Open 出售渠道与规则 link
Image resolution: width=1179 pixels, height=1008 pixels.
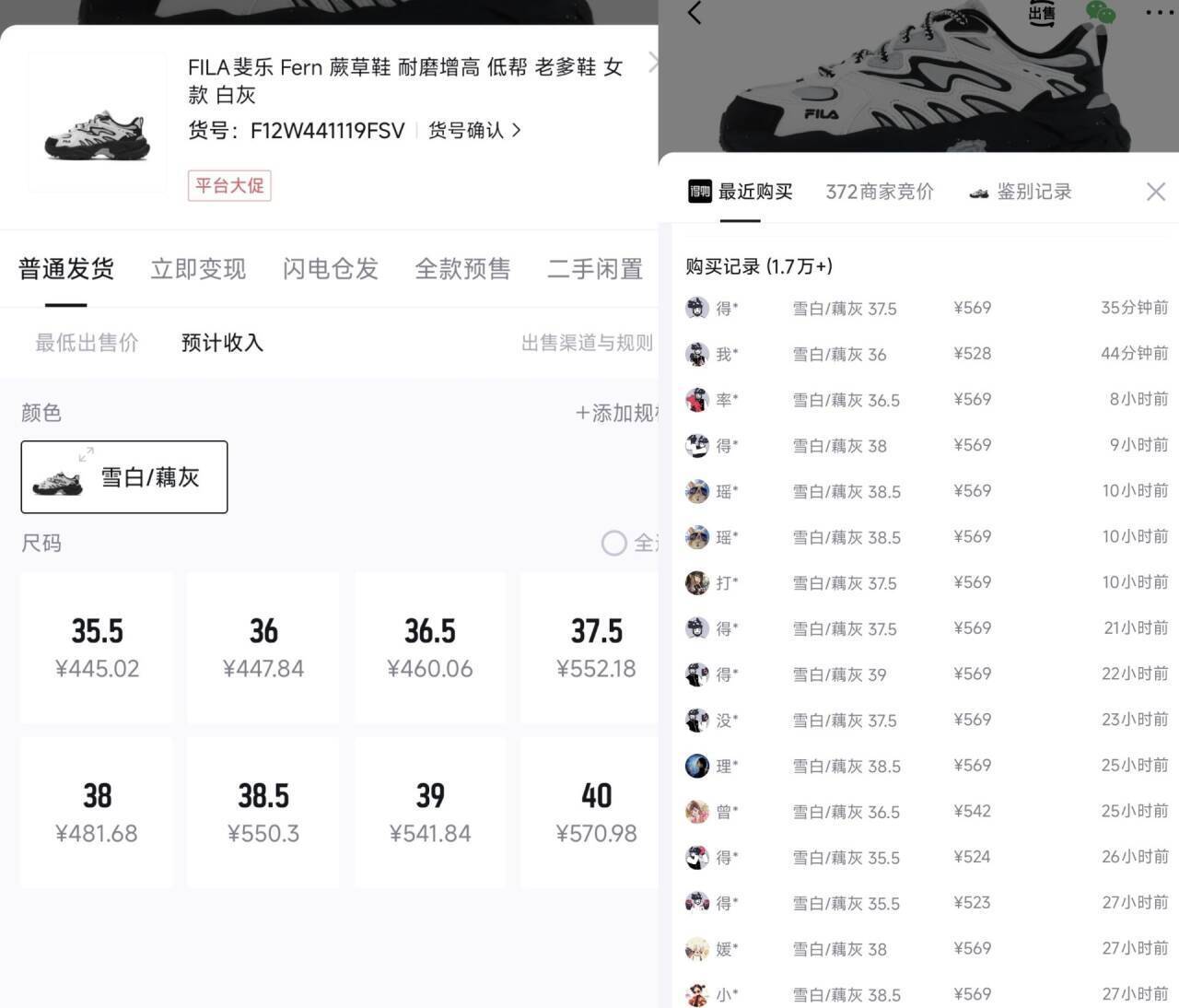coord(587,343)
